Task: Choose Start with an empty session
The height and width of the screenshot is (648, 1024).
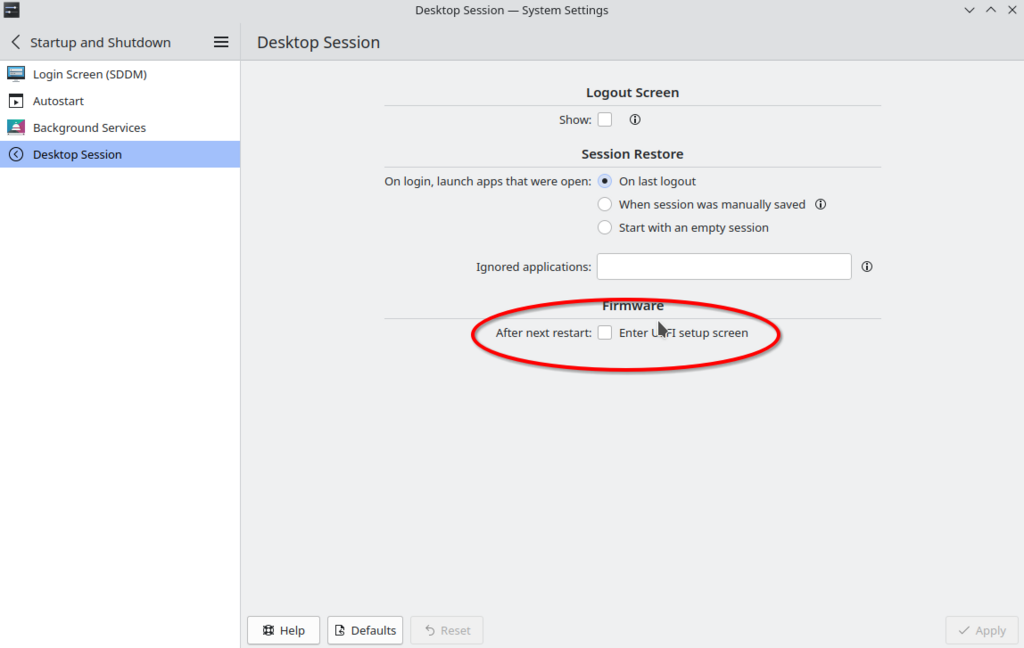Action: tap(605, 228)
